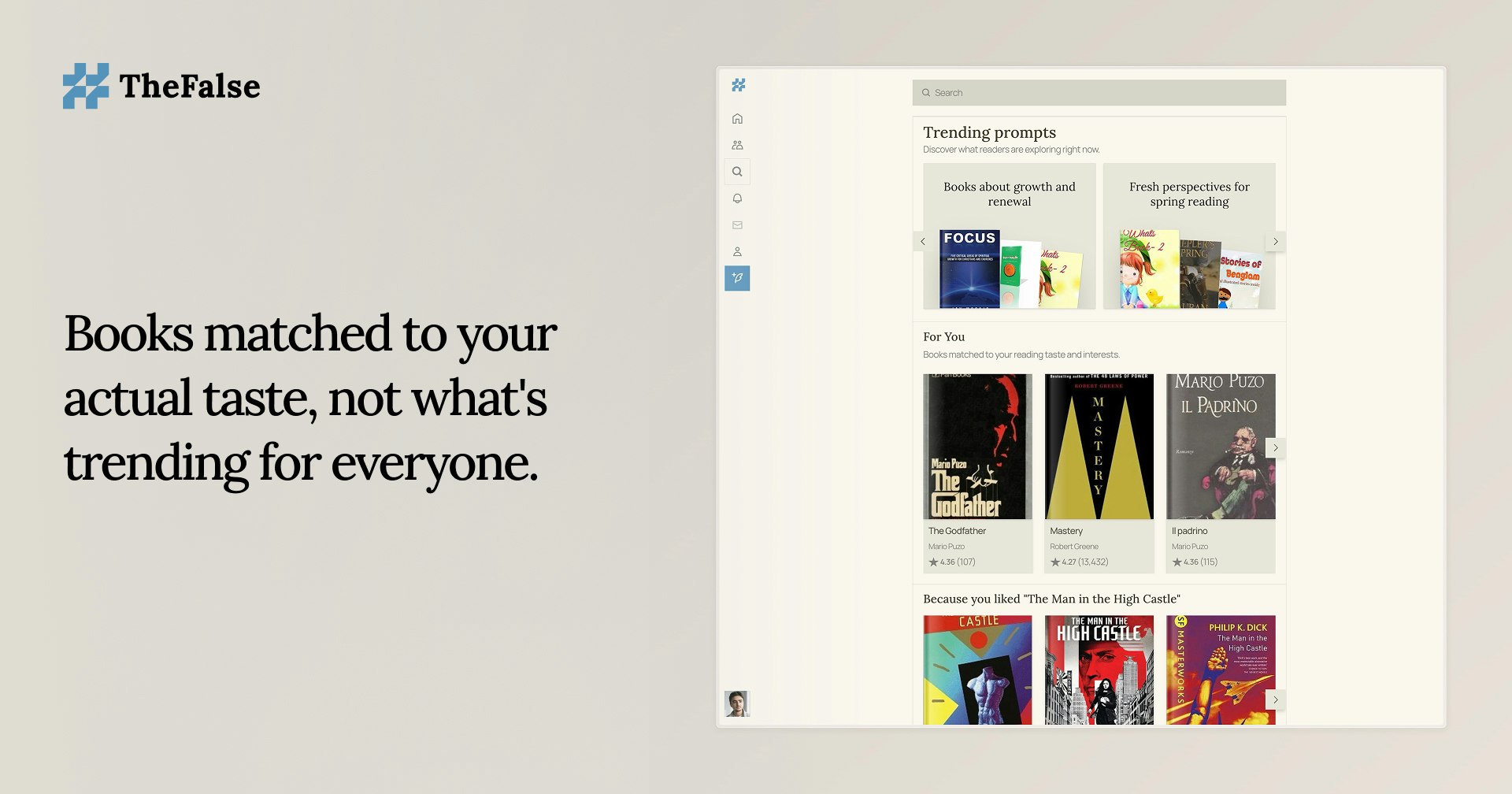Open the 'Books about growth and renewal' prompt

(1010, 236)
